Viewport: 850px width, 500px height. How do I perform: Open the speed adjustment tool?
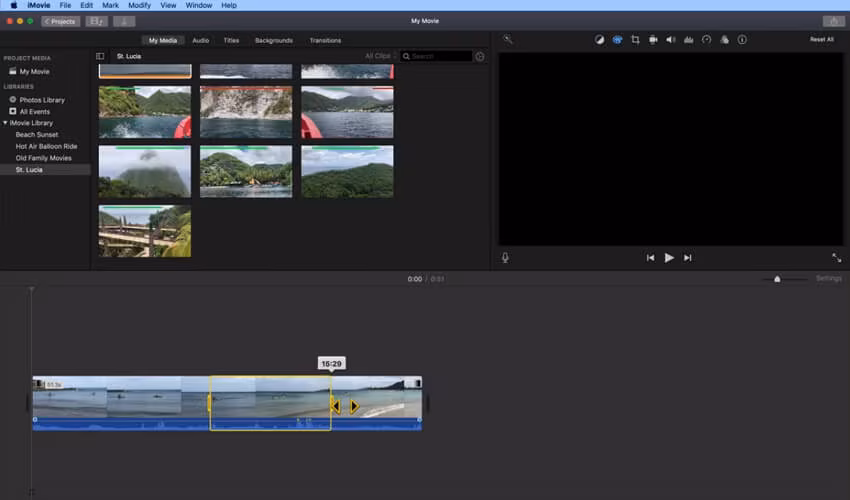click(706, 40)
